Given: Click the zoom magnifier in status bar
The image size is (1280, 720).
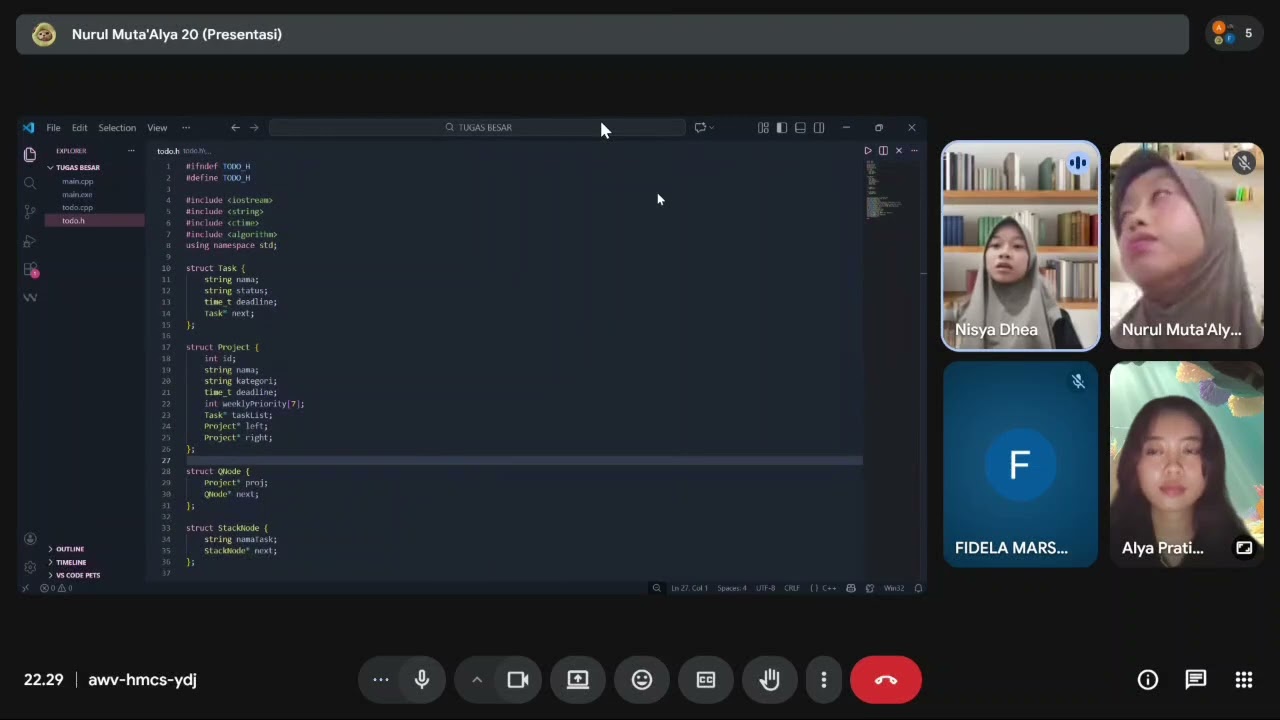Looking at the screenshot, I should (656, 588).
